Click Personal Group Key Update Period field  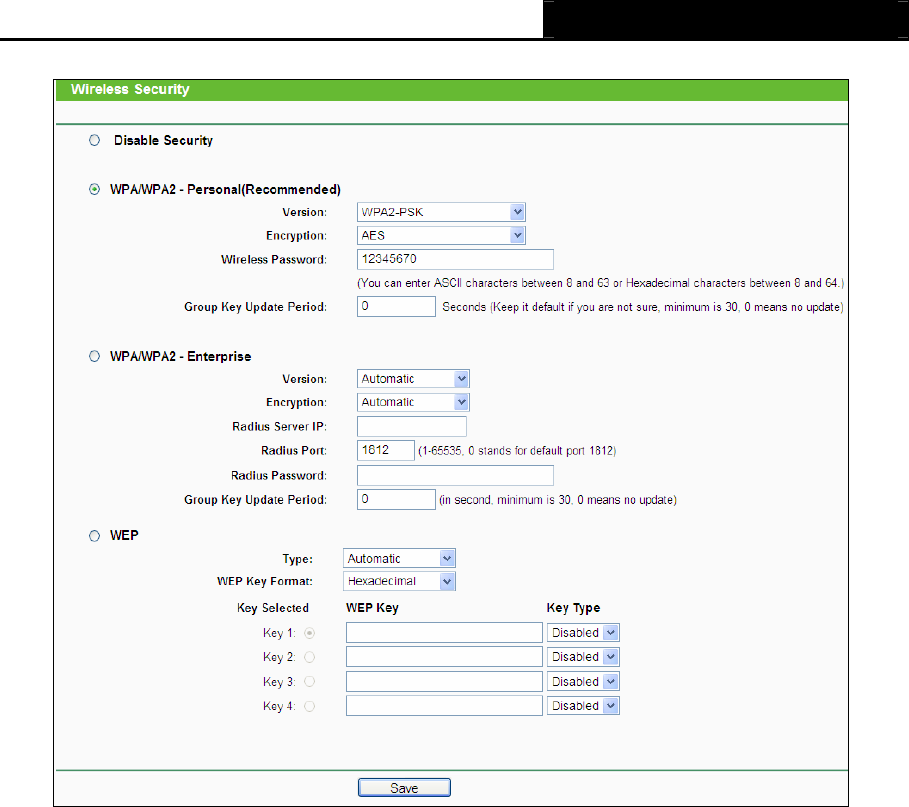[396, 306]
